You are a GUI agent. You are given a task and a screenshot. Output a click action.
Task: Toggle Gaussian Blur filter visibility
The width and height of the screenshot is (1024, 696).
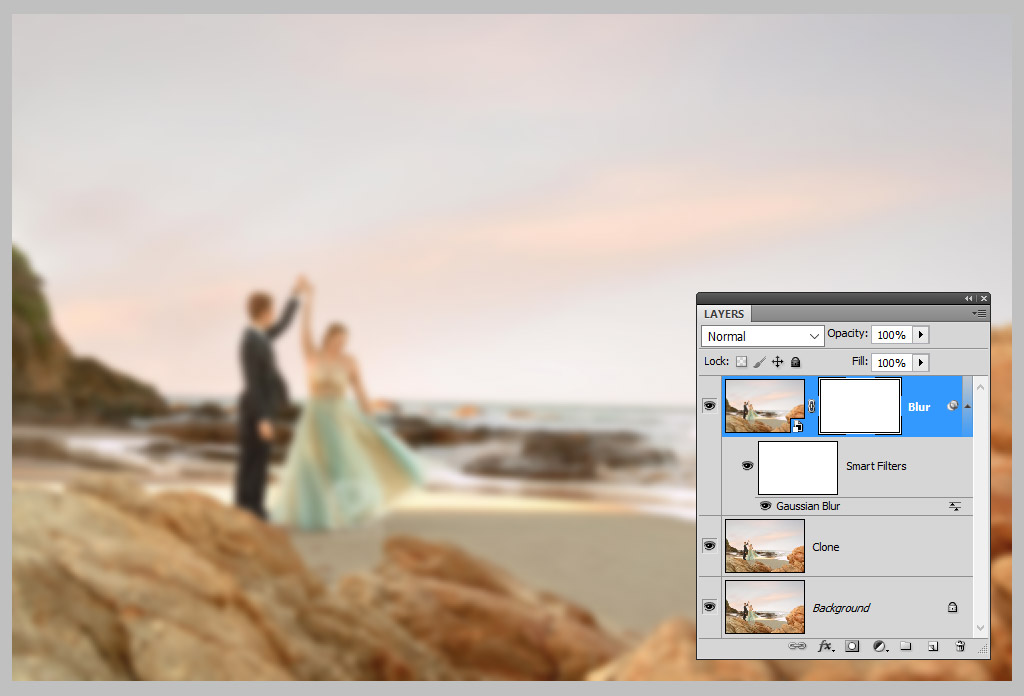[765, 506]
